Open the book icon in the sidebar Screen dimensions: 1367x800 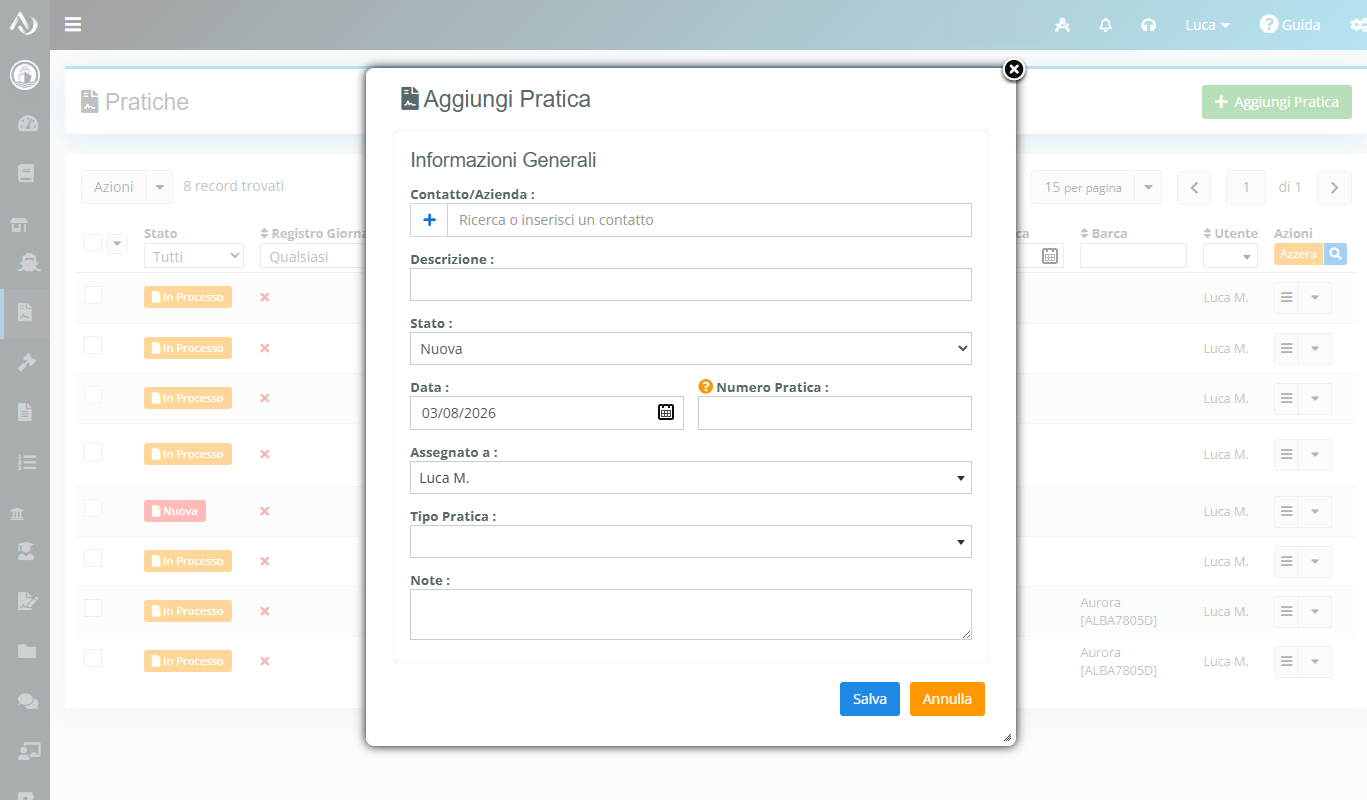[x=26, y=173]
